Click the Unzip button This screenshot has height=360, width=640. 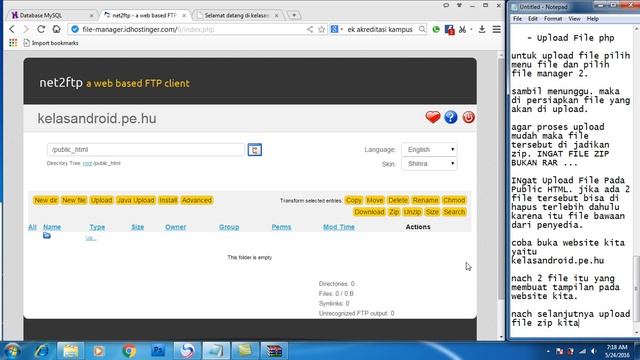coord(412,212)
